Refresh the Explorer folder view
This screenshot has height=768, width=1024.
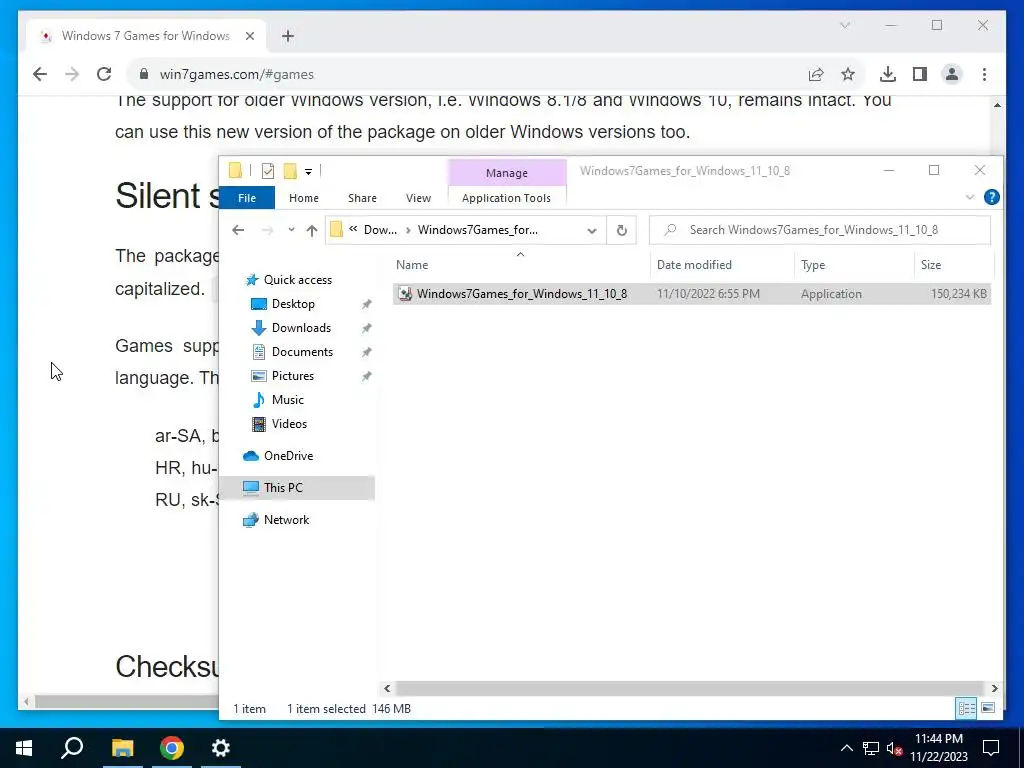click(x=622, y=230)
